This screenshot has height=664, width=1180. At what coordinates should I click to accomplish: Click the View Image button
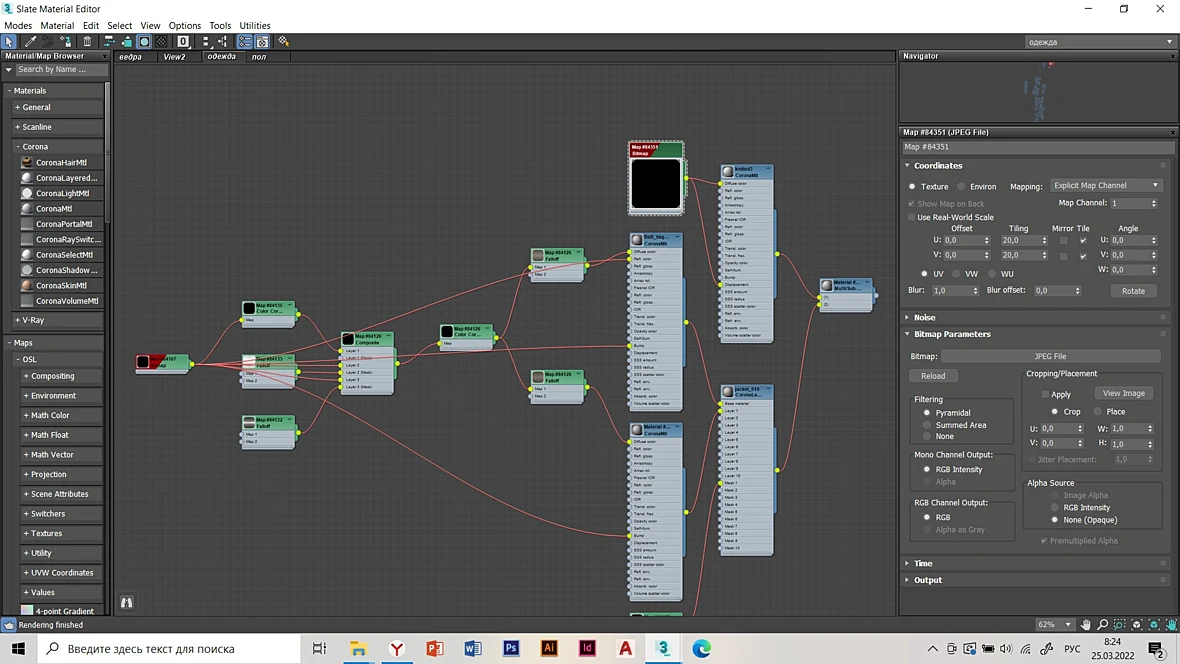coord(1124,393)
